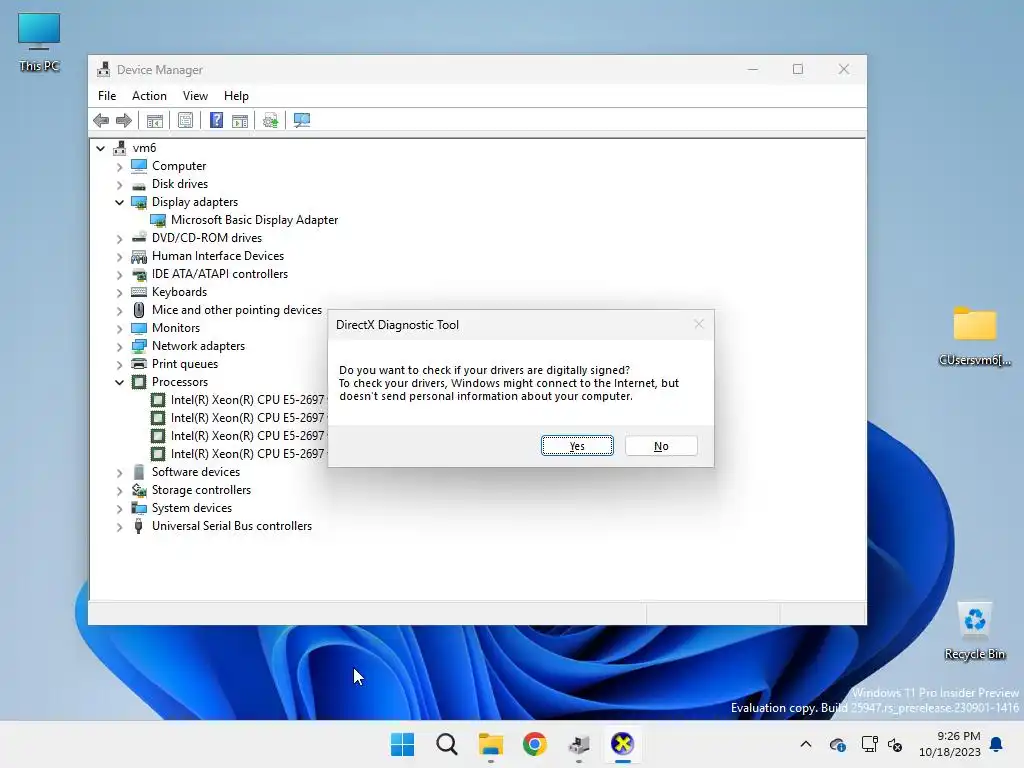Expand the System devices category
Viewport: 1024px width, 768px height.
(120, 508)
